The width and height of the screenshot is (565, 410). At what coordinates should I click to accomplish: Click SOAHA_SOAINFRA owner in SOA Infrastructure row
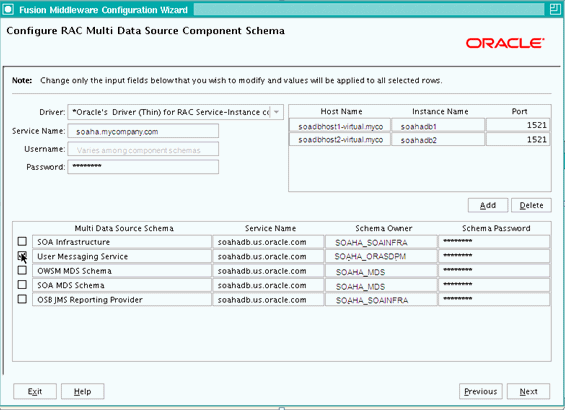click(381, 242)
